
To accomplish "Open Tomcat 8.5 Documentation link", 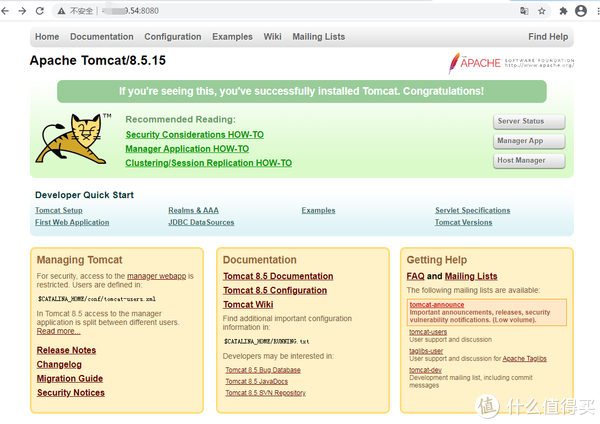I will click(278, 276).
